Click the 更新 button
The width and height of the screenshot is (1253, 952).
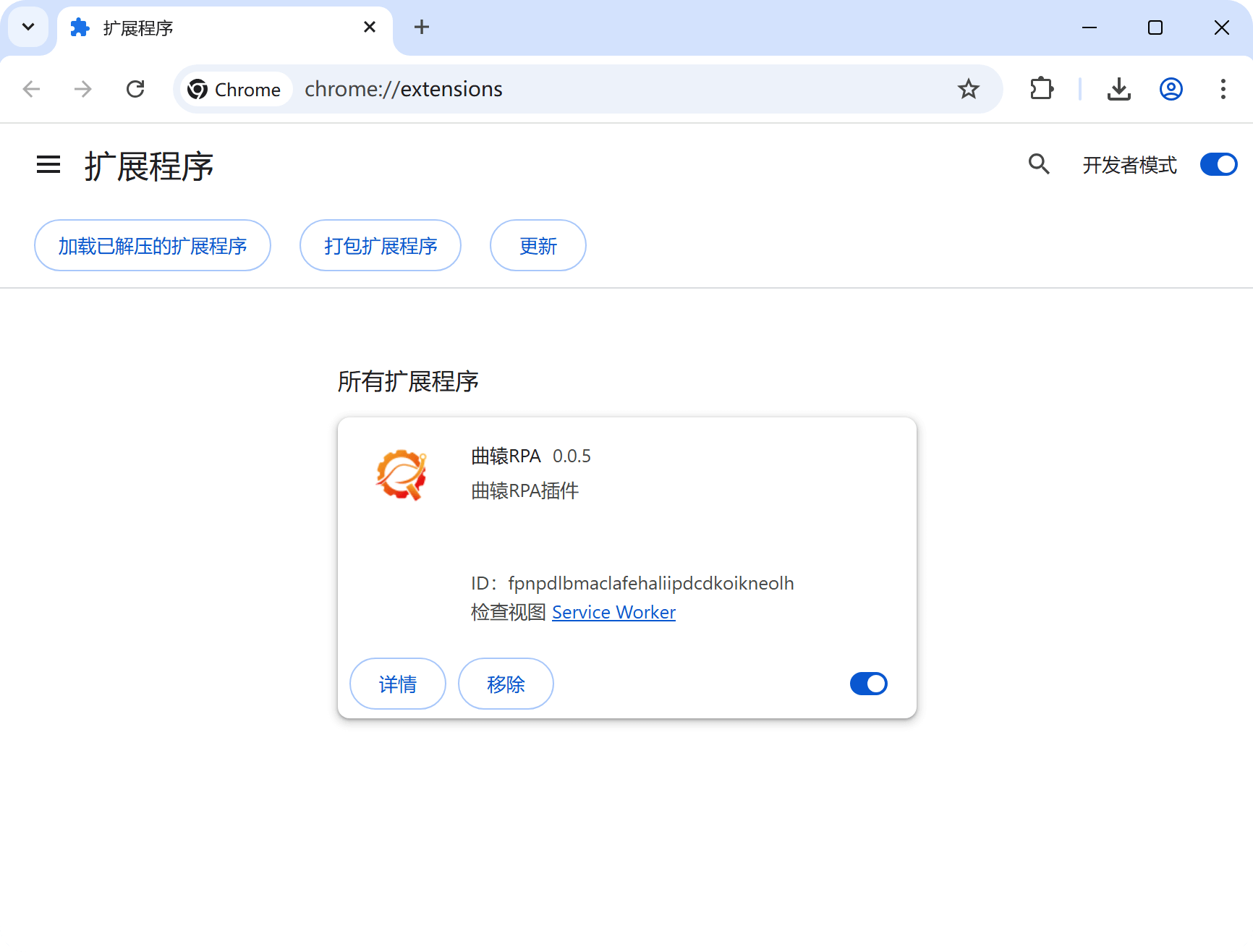[538, 245]
